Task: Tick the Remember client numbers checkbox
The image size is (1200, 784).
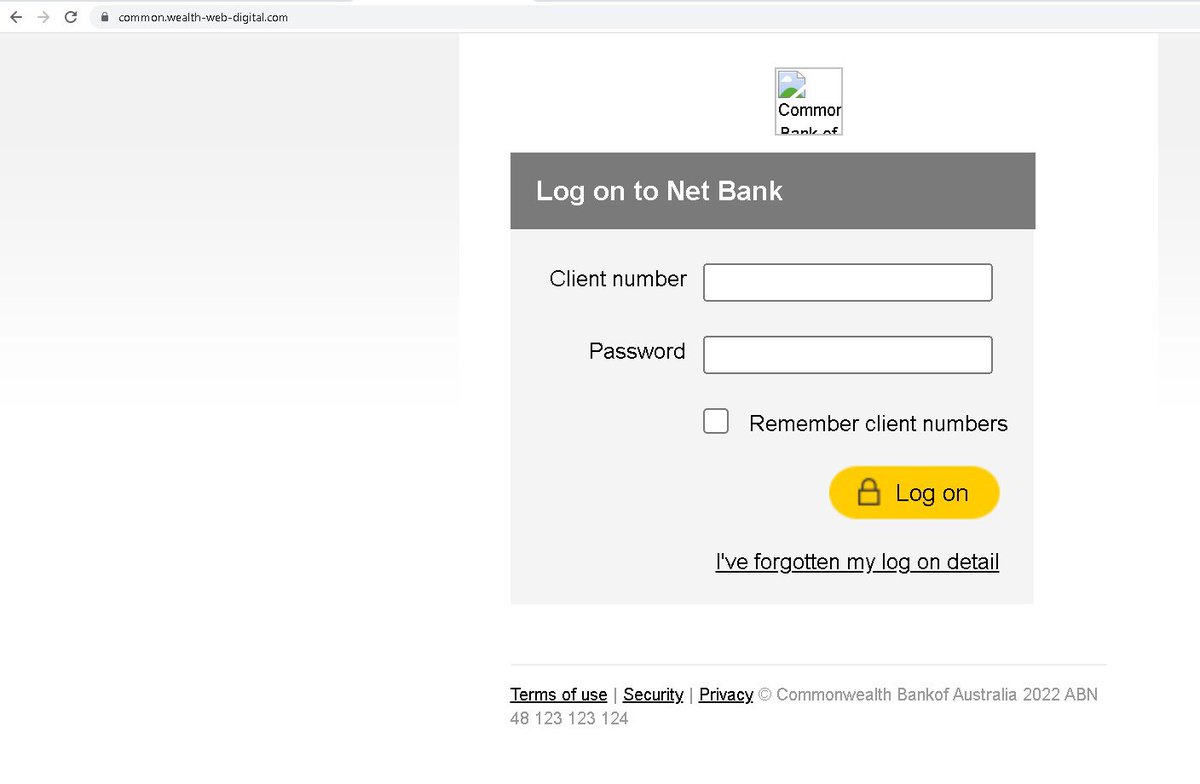Action: pyautogui.click(x=716, y=421)
